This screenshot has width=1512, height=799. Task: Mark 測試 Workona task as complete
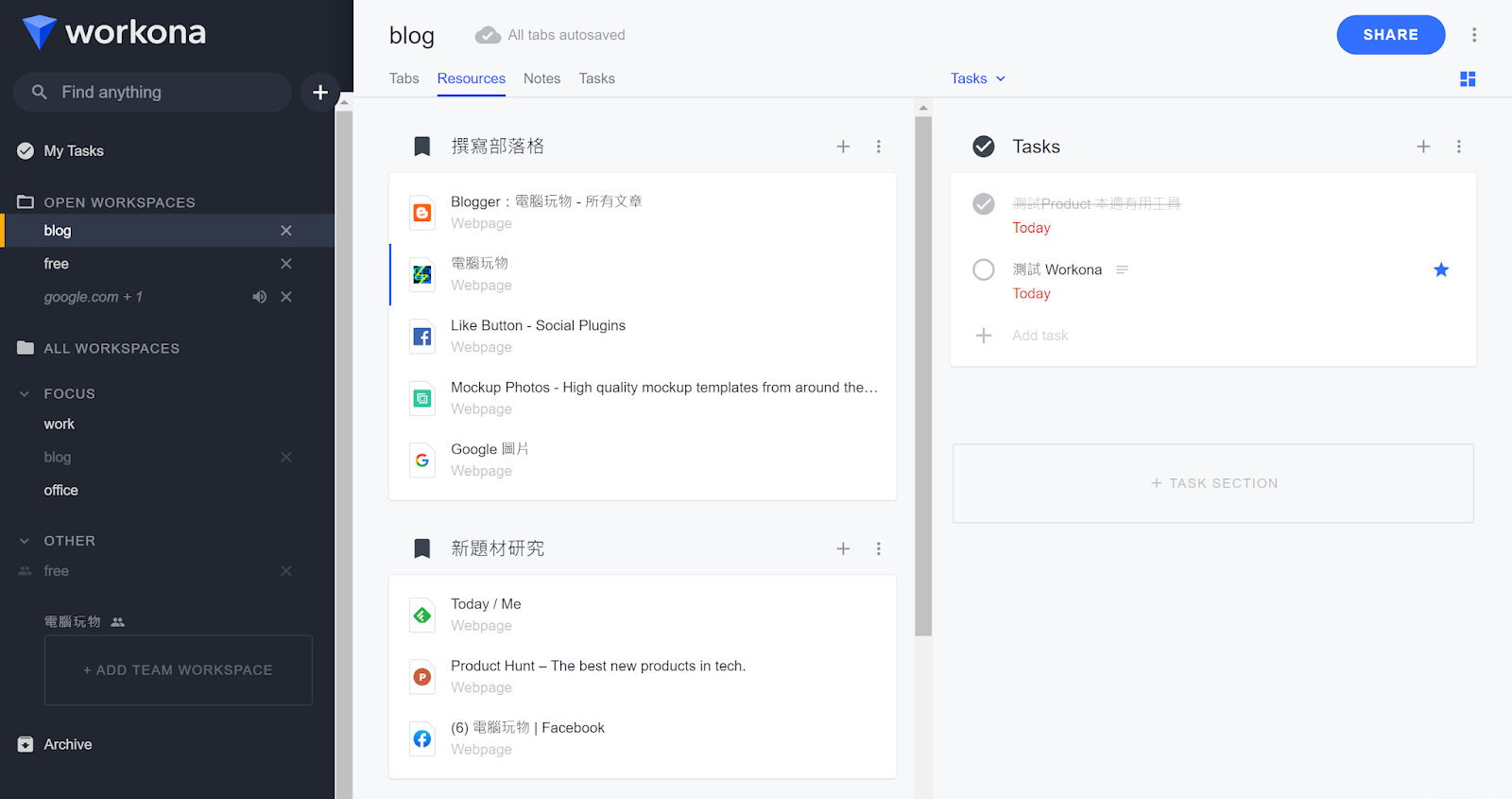pyautogui.click(x=984, y=269)
